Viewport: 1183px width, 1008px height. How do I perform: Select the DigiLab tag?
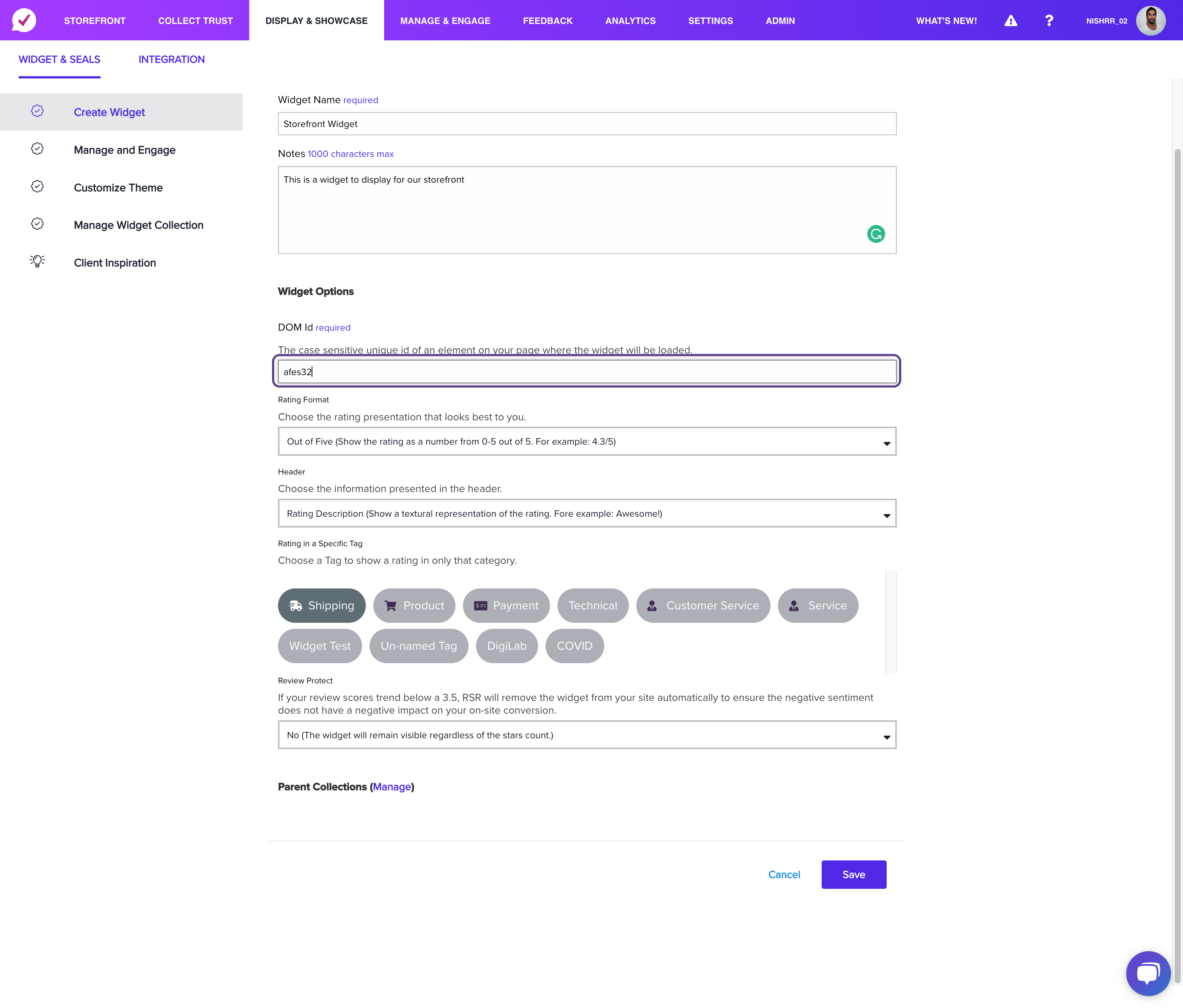[506, 646]
